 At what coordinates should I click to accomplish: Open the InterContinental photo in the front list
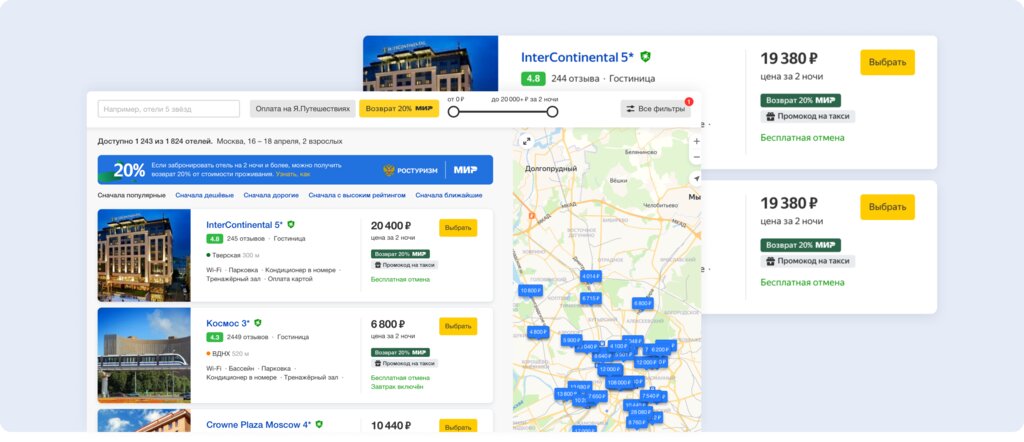pyautogui.click(x=144, y=255)
